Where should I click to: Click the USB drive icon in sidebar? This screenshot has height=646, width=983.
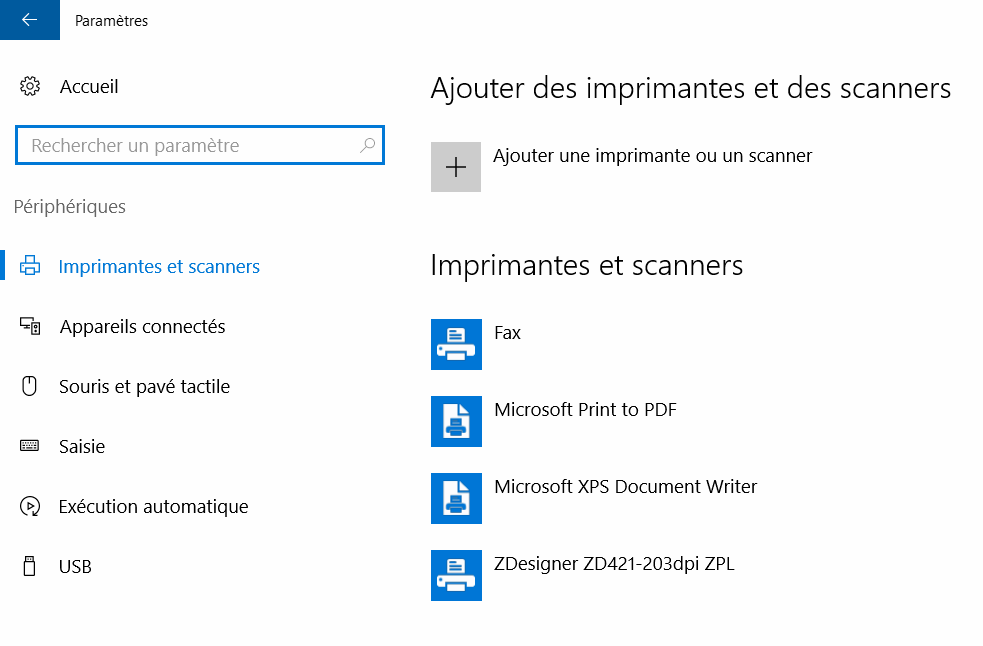pos(30,566)
